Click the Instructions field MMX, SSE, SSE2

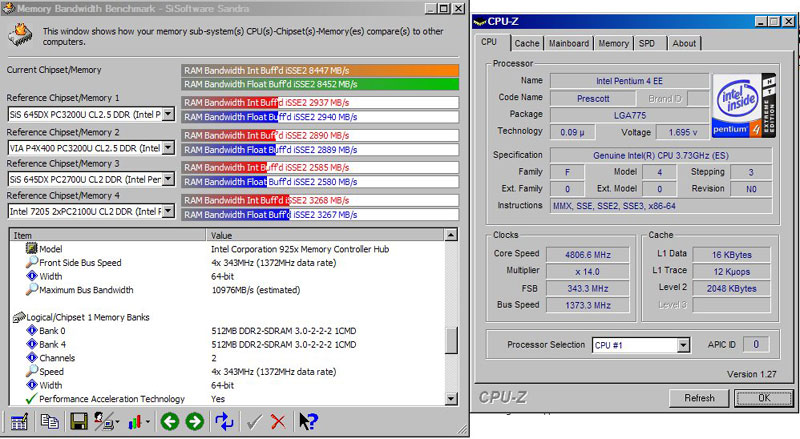pos(661,206)
